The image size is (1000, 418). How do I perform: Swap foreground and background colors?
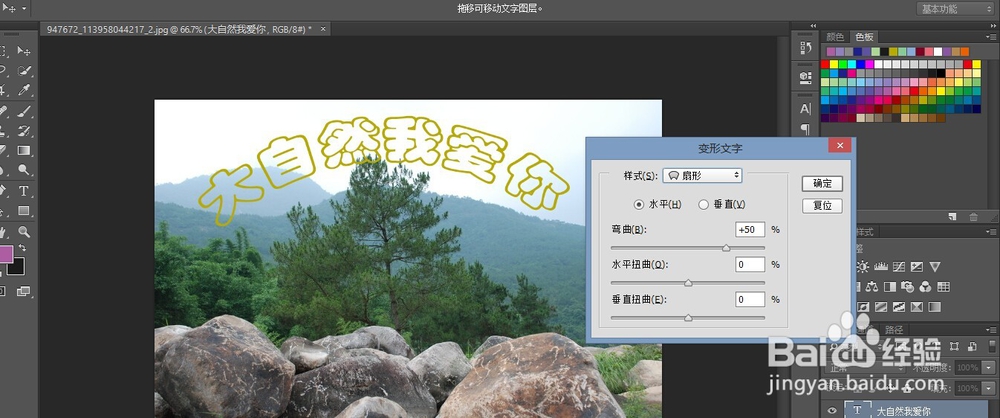tap(22, 248)
